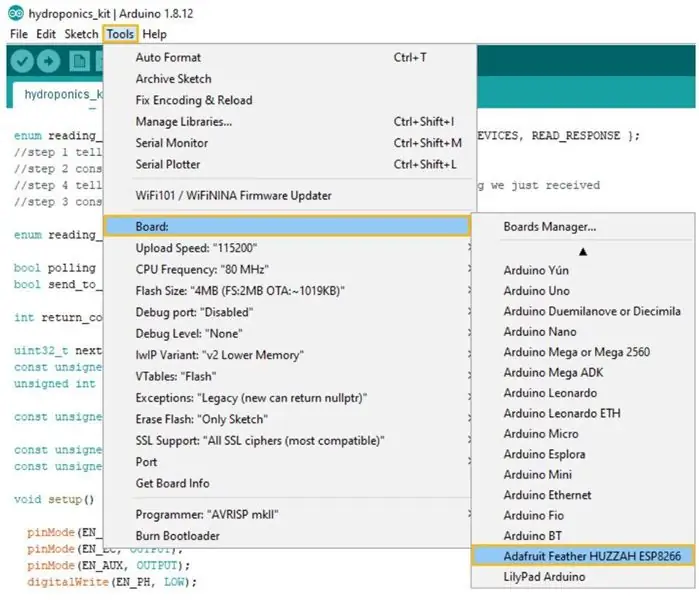The image size is (699, 600).
Task: Select Arduino Mega or Mega 2560
Action: tap(583, 352)
